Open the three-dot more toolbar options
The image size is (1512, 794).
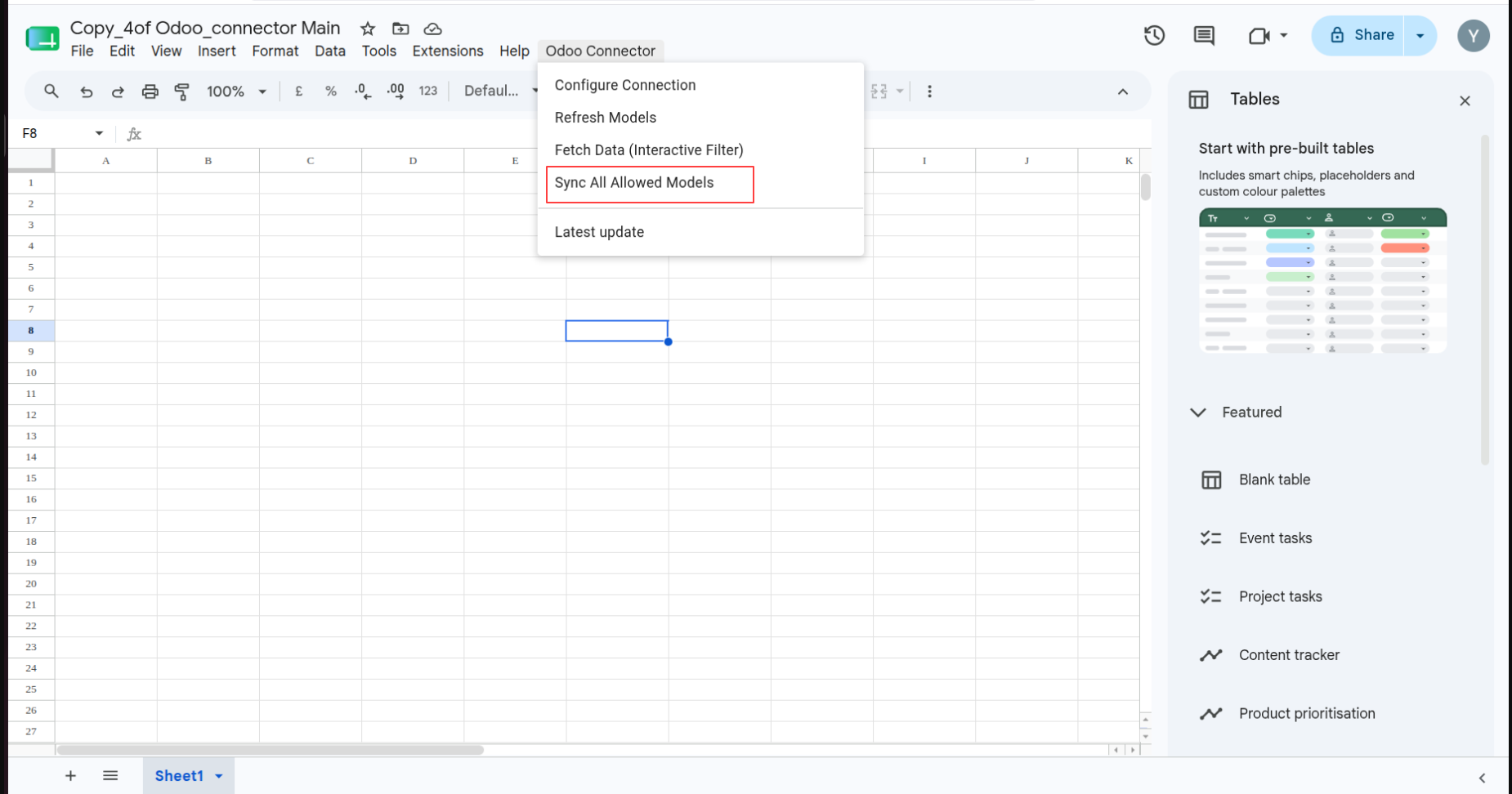pyautogui.click(x=929, y=91)
